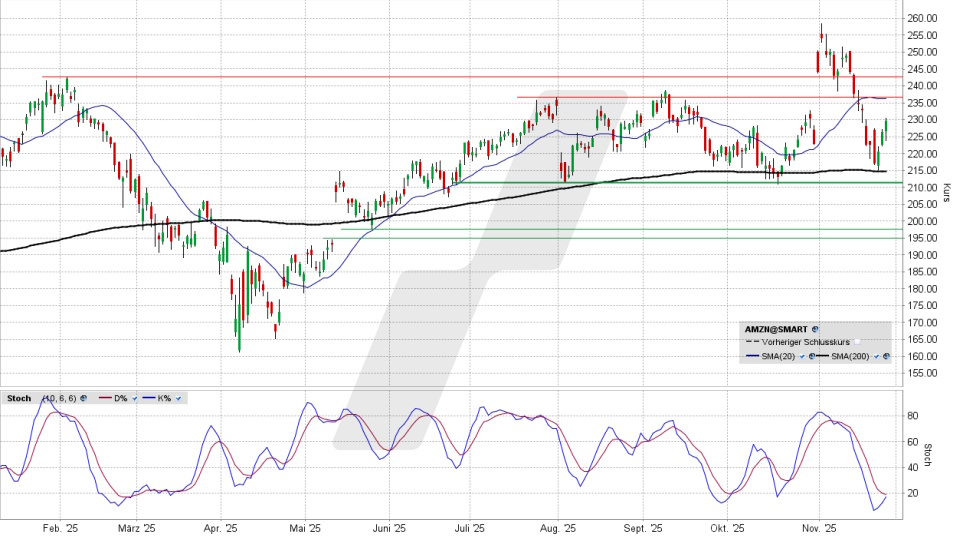
Task: Click the blue K% line sample in legend
Action: pos(147,398)
